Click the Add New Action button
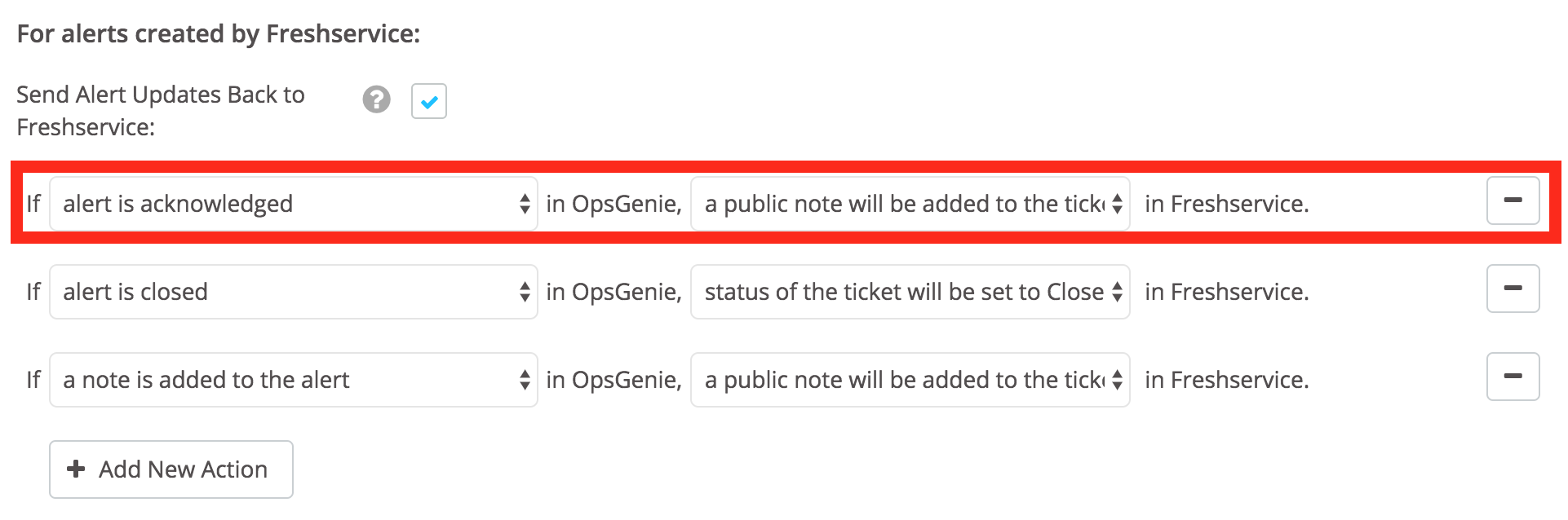 point(171,469)
